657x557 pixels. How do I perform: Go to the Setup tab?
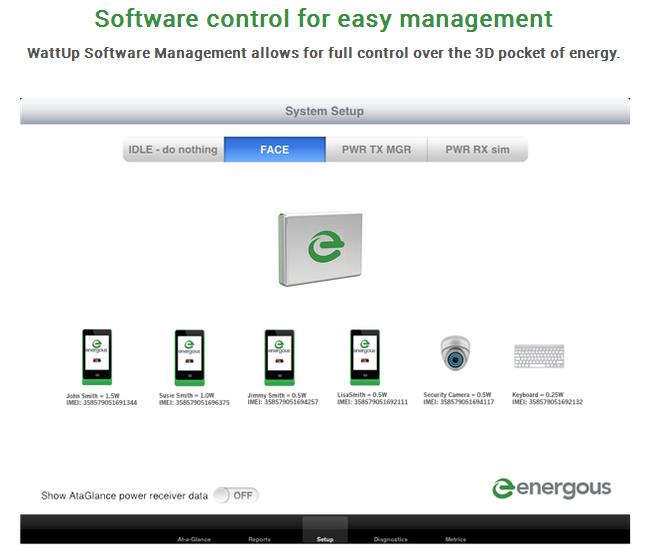[x=325, y=538]
